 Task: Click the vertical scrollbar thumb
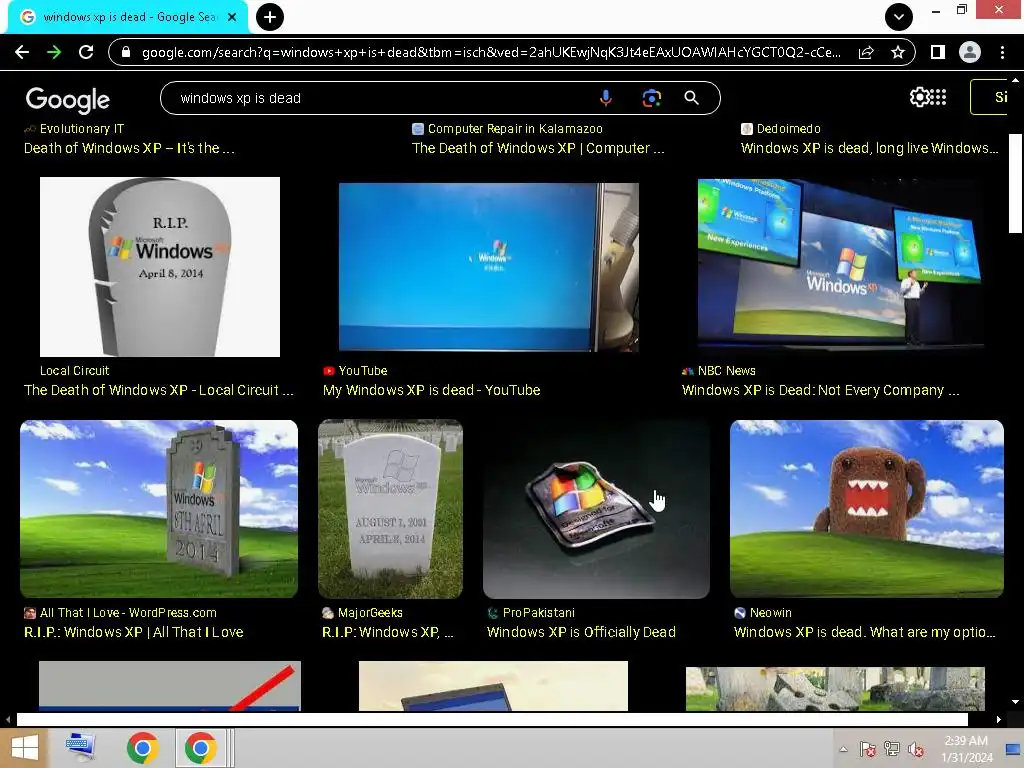pos(1015,183)
